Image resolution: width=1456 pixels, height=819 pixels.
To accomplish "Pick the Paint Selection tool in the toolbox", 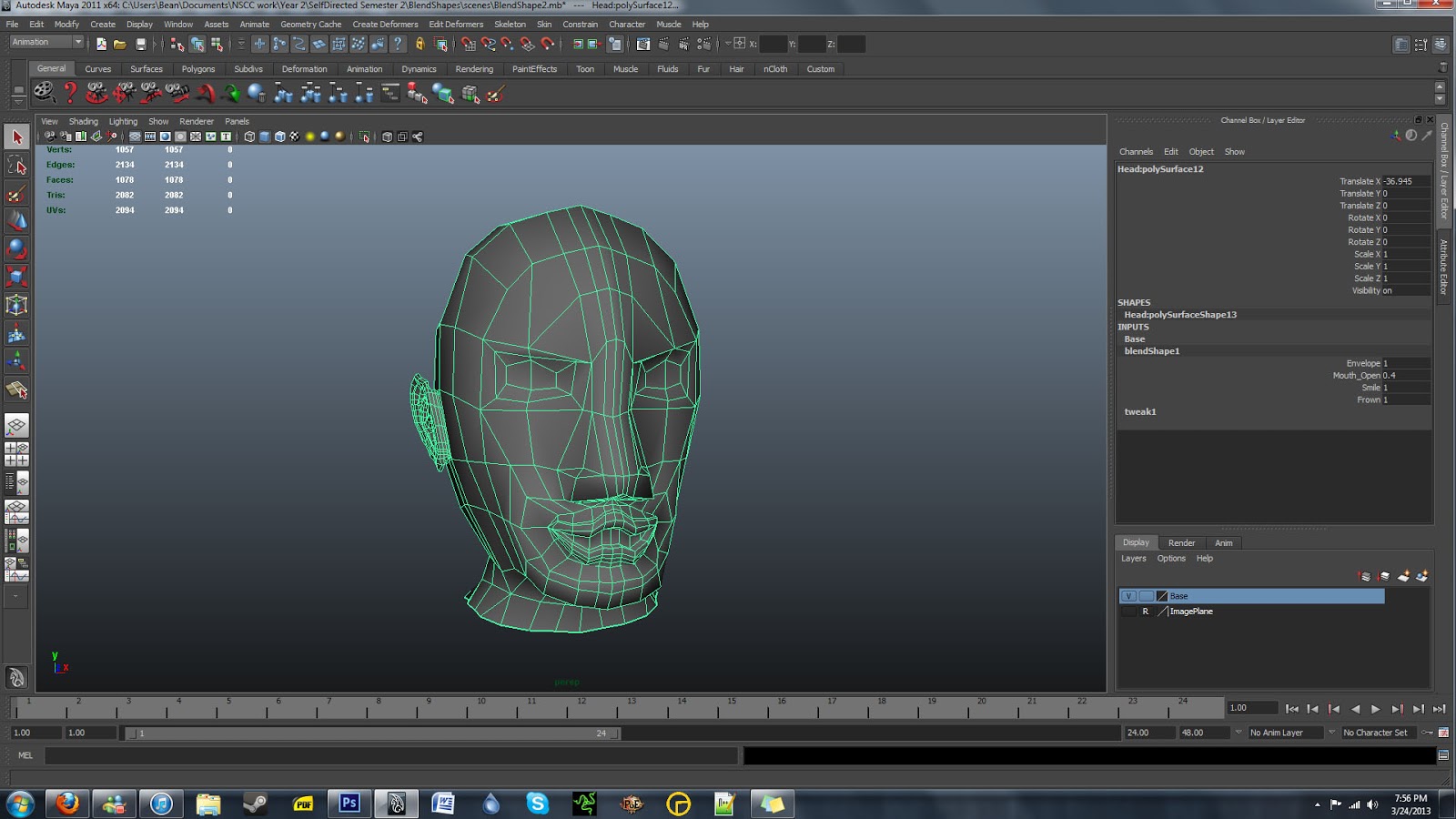I will click(16, 194).
